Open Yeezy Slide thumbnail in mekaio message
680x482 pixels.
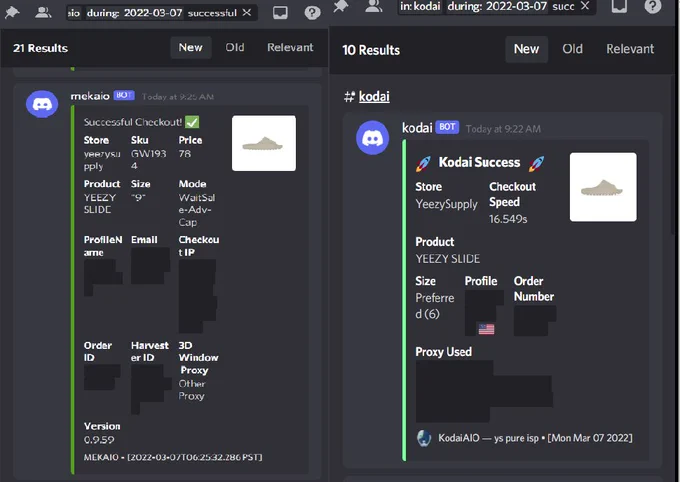pyautogui.click(x=264, y=143)
